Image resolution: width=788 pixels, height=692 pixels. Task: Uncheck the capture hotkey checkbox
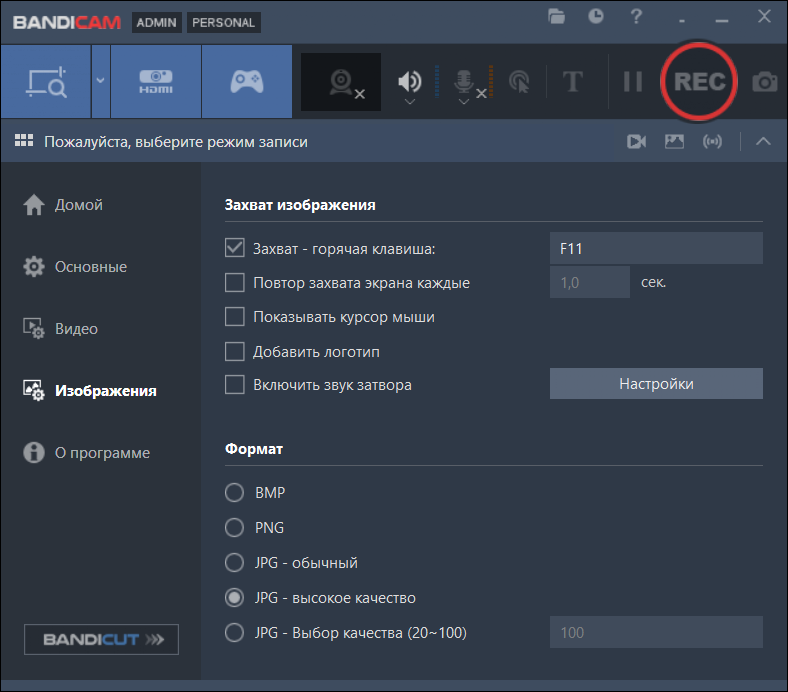pyautogui.click(x=235, y=248)
